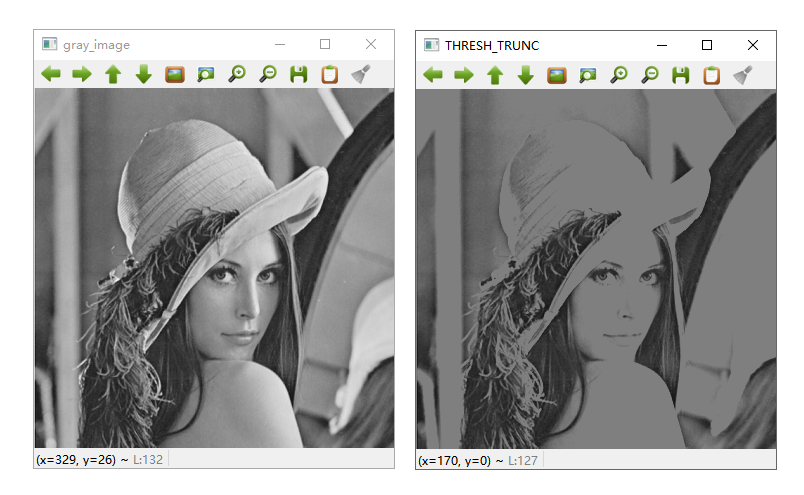Image resolution: width=804 pixels, height=495 pixels.
Task: Click the truncated threshold Lena image
Action: pos(596,269)
